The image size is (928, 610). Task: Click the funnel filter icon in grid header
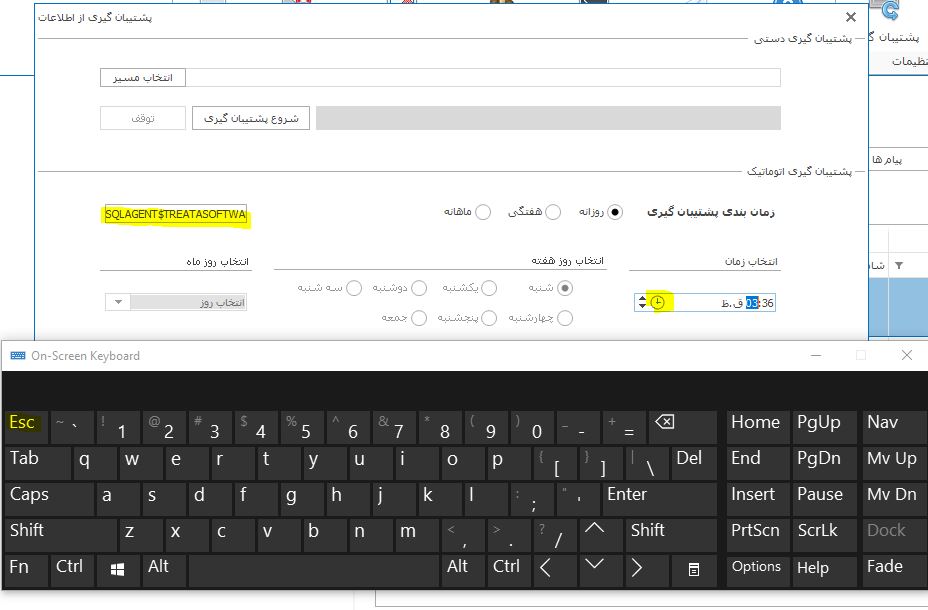click(x=898, y=265)
